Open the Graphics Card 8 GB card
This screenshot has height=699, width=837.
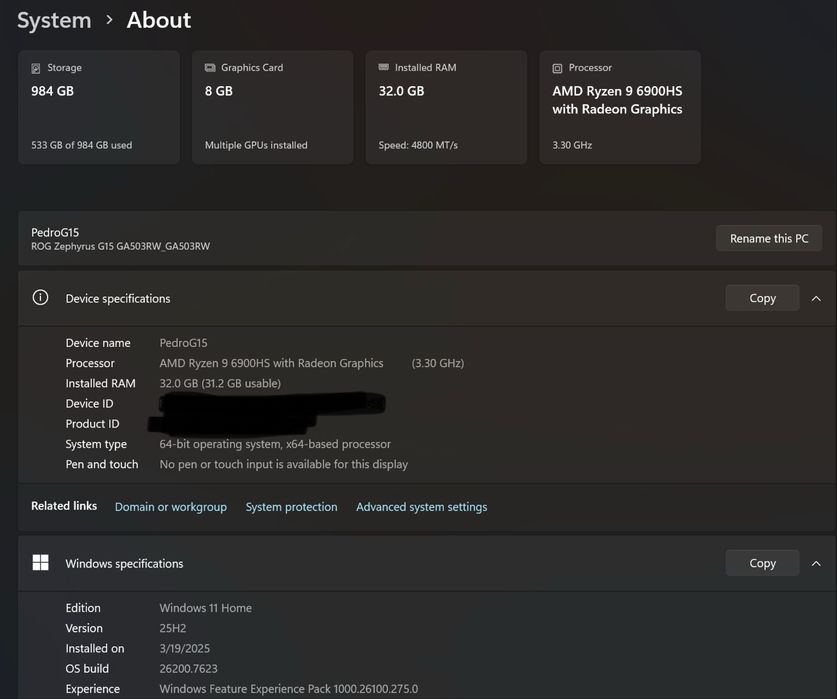click(272, 107)
